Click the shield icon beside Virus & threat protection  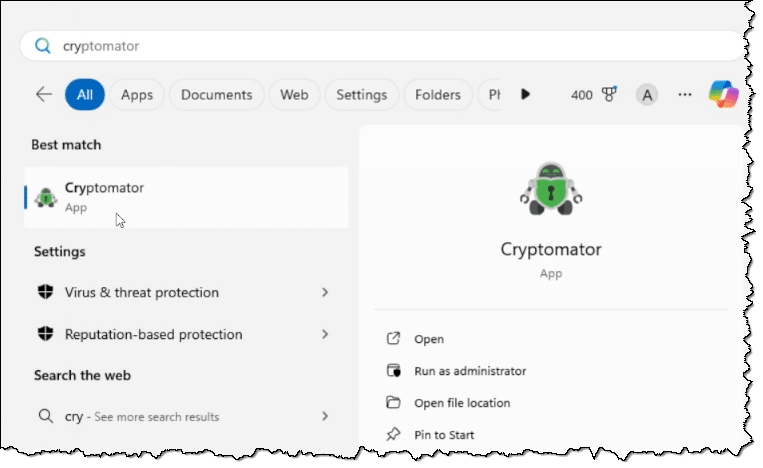click(x=45, y=293)
